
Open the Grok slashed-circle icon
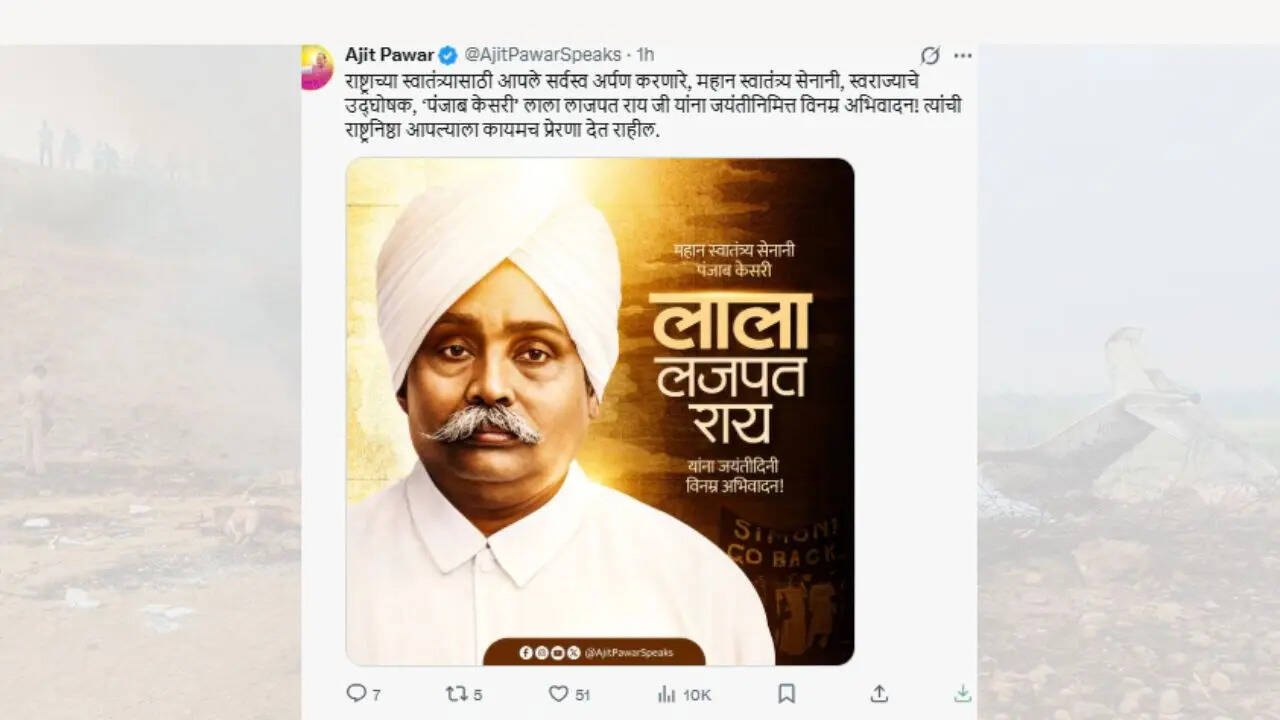930,55
